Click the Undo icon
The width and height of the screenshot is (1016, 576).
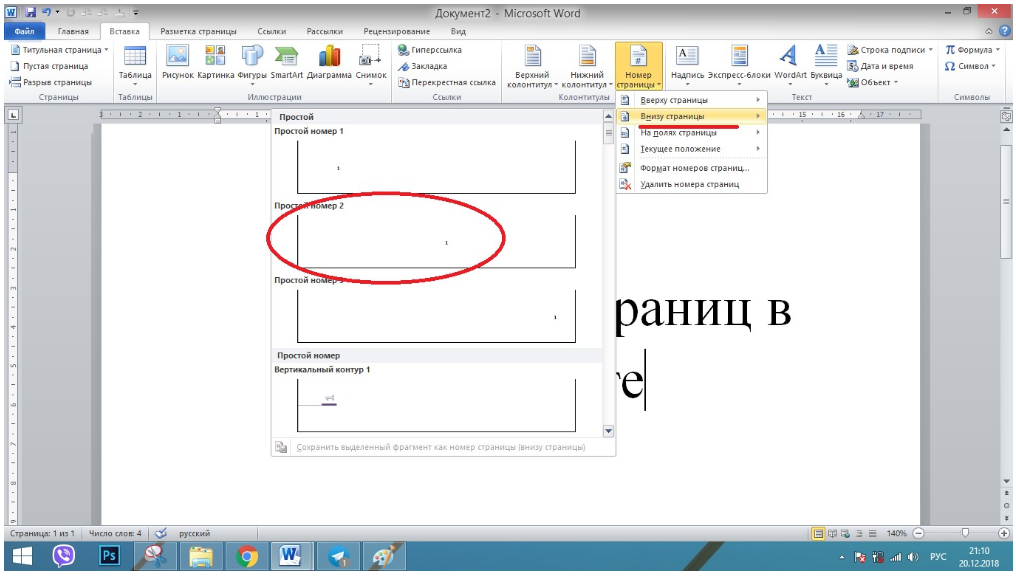[46, 12]
